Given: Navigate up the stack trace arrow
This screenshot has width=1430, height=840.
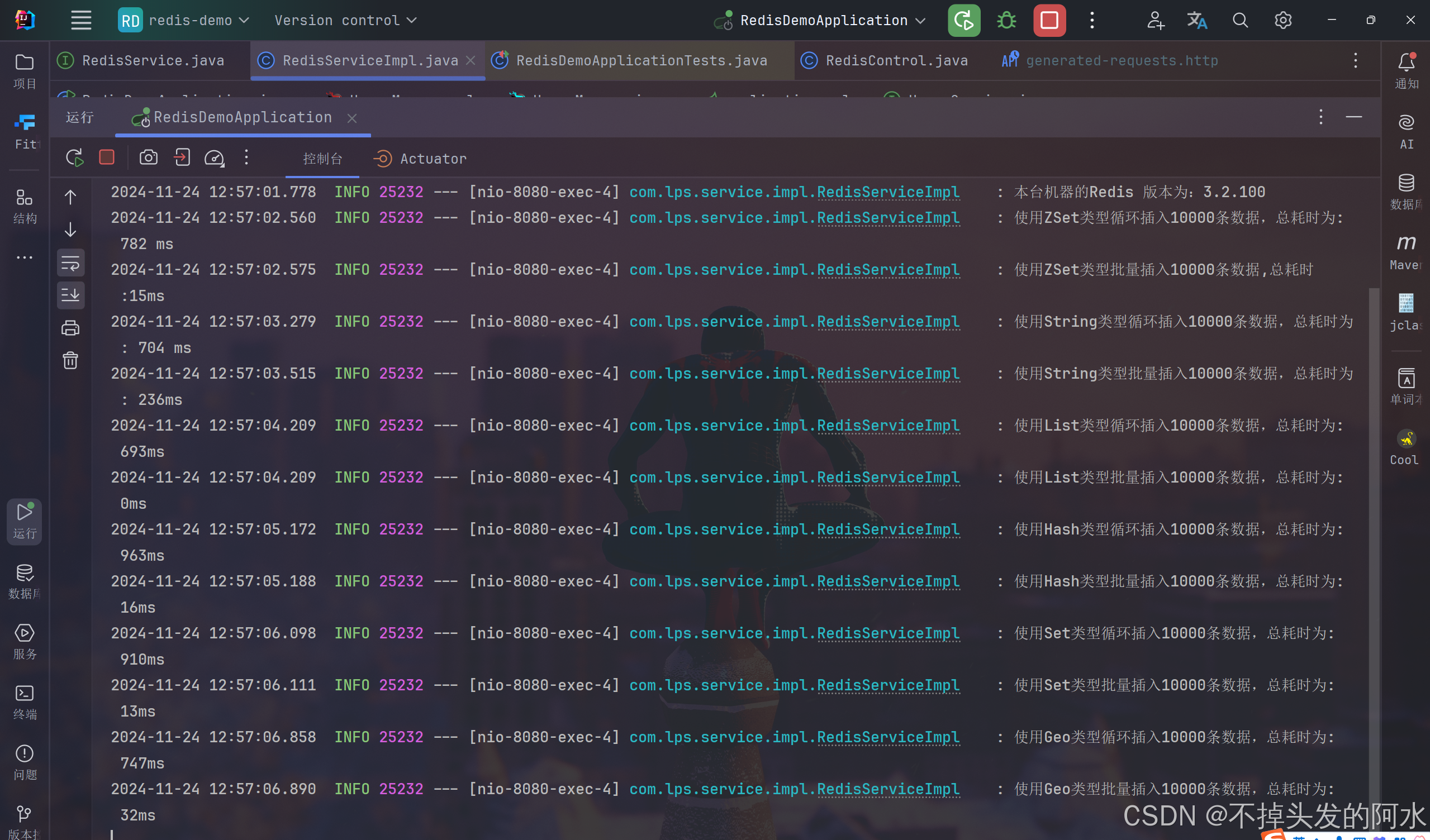Looking at the screenshot, I should tap(70, 197).
